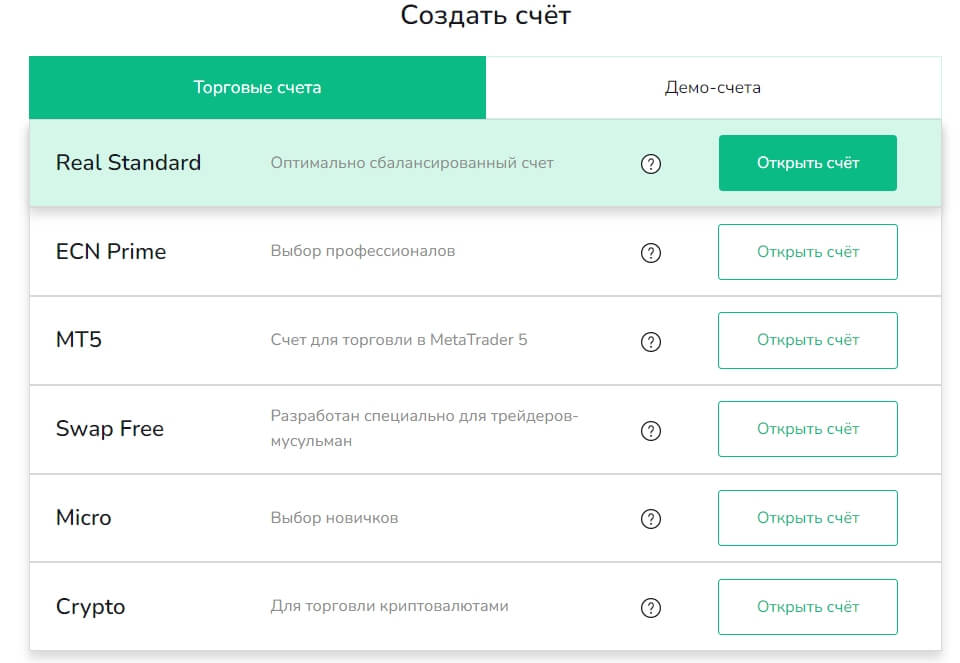The width and height of the screenshot is (960, 663).
Task: Click the Создать счёт heading
Action: point(486,15)
